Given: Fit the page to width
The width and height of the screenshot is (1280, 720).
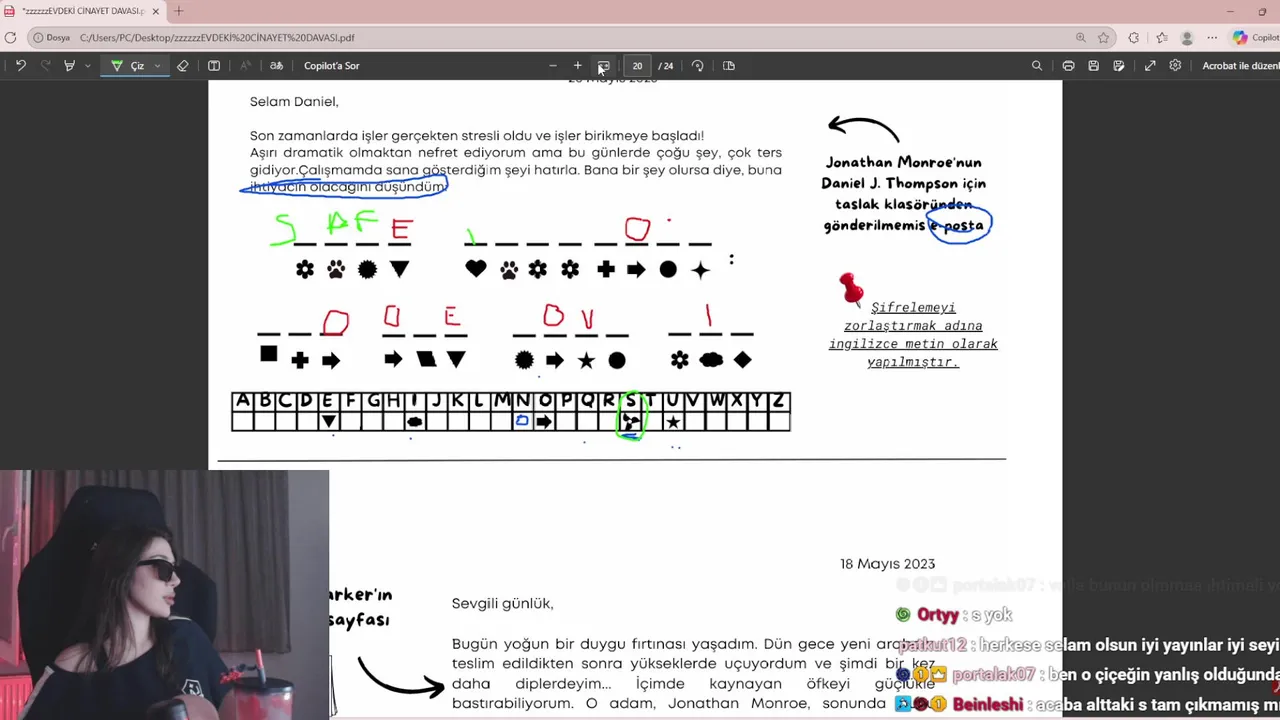Looking at the screenshot, I should click(603, 66).
